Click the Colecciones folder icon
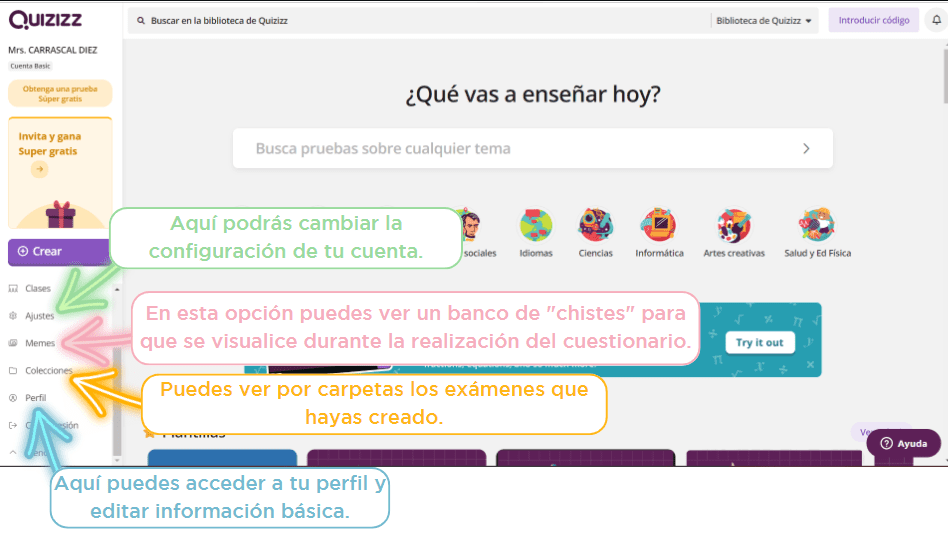Image resolution: width=948 pixels, height=535 pixels. [13, 371]
